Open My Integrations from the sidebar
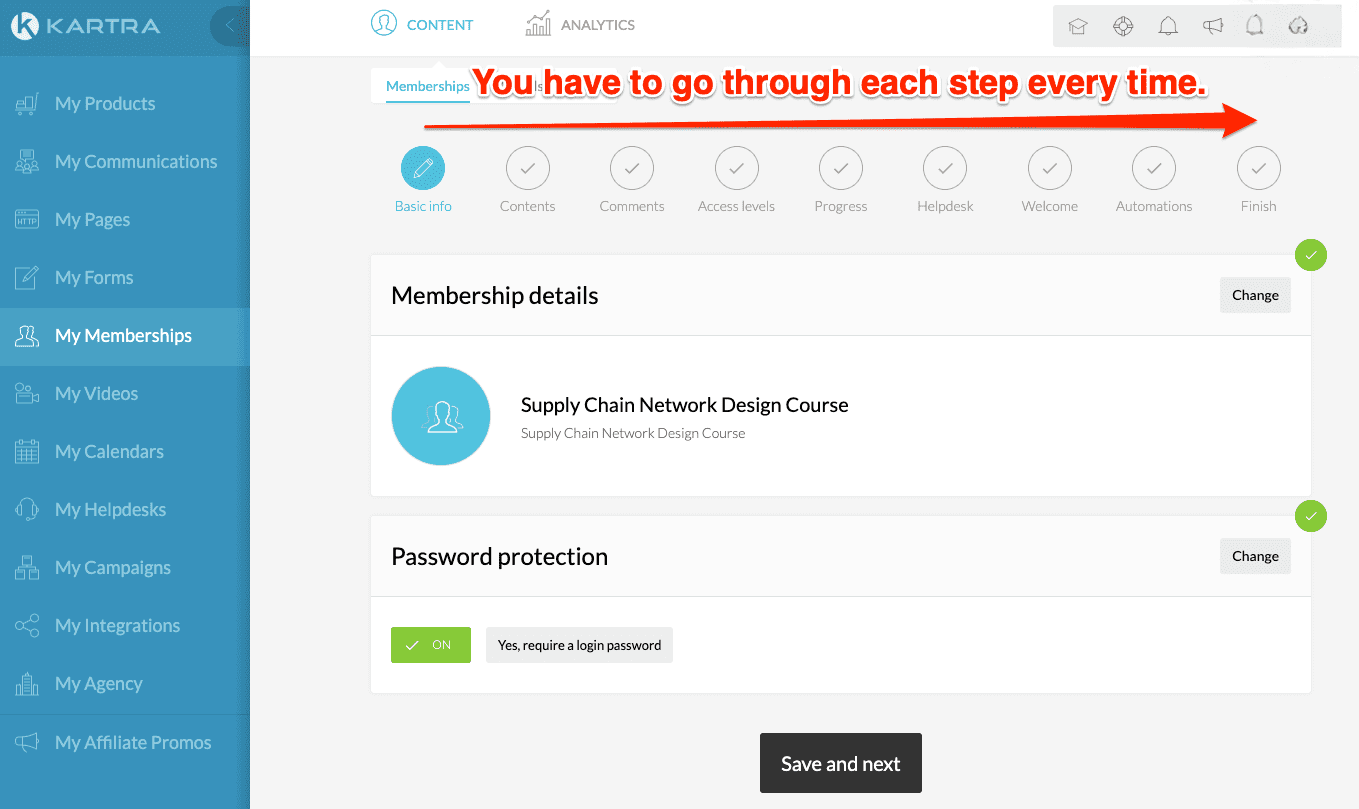The width and height of the screenshot is (1359, 809). 117,625
